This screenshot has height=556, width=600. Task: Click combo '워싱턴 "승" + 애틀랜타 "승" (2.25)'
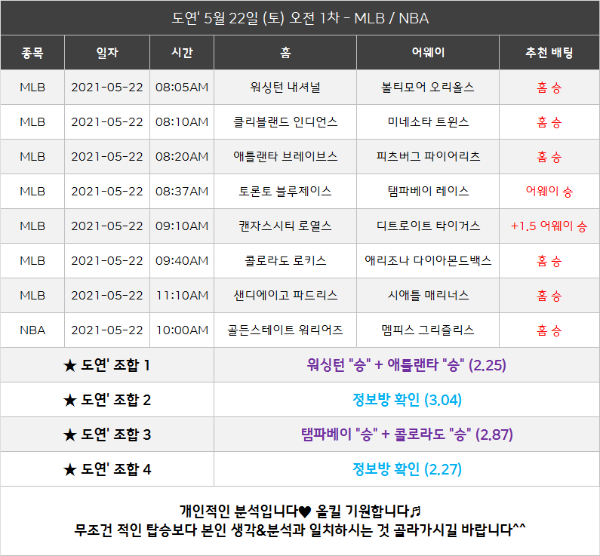406,365
